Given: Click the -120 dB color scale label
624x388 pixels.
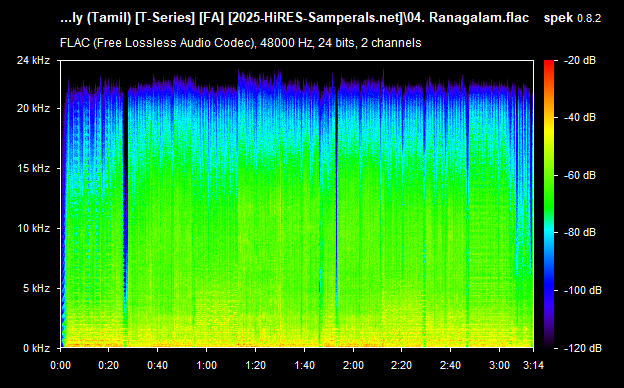Looking at the screenshot, I should 583,348.
